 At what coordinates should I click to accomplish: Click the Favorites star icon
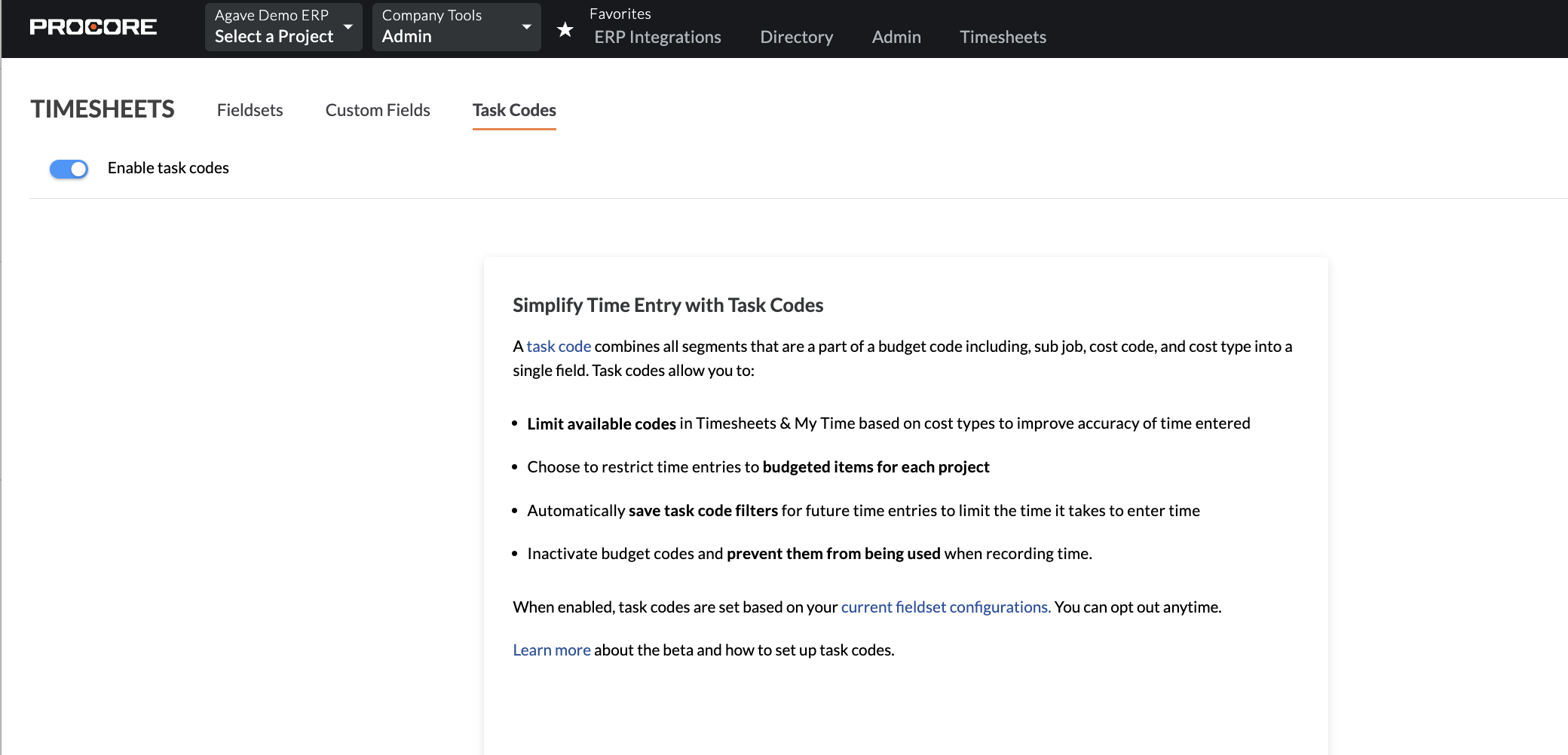pos(565,29)
